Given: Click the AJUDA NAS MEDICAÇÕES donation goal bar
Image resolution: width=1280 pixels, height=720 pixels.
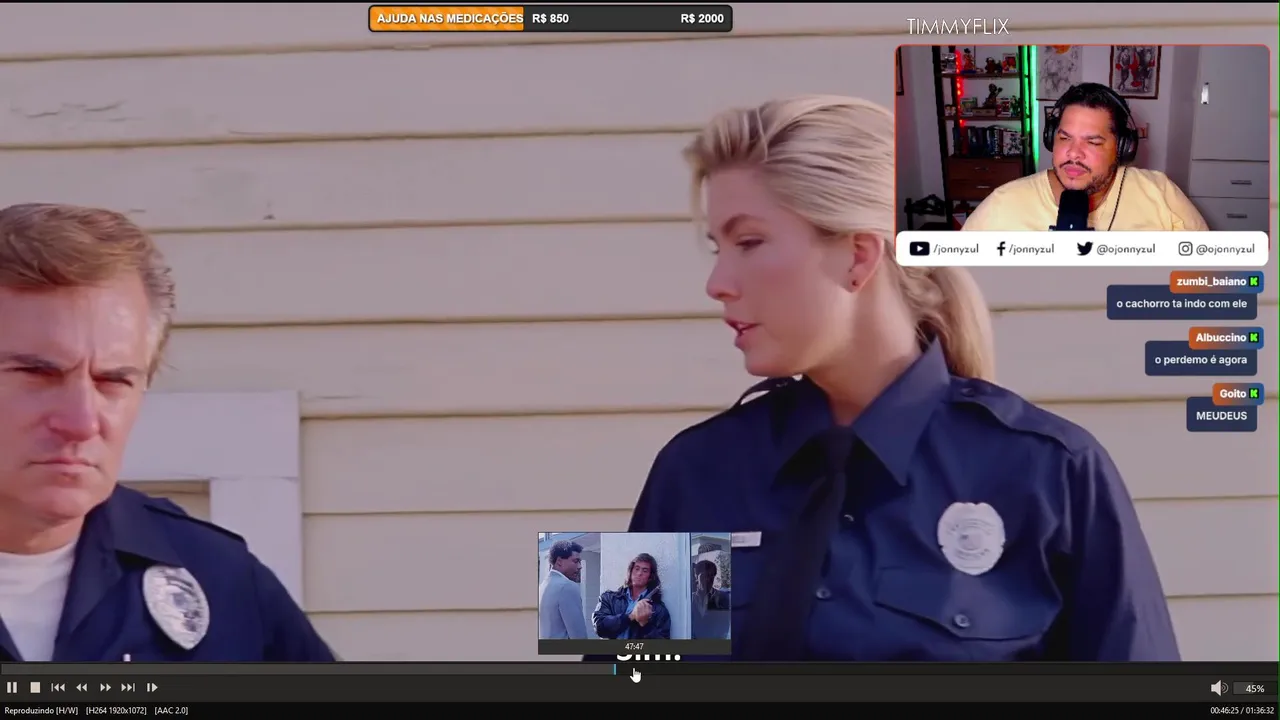Looking at the screenshot, I should tap(550, 18).
